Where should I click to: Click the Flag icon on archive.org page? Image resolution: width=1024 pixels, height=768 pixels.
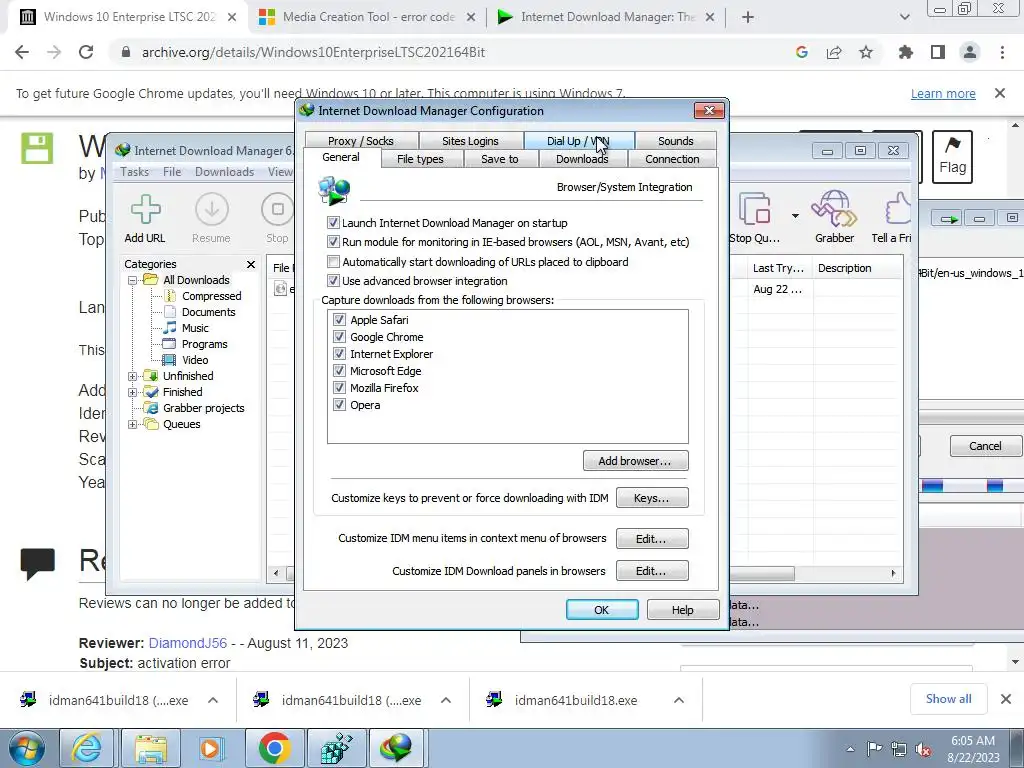[x=952, y=156]
